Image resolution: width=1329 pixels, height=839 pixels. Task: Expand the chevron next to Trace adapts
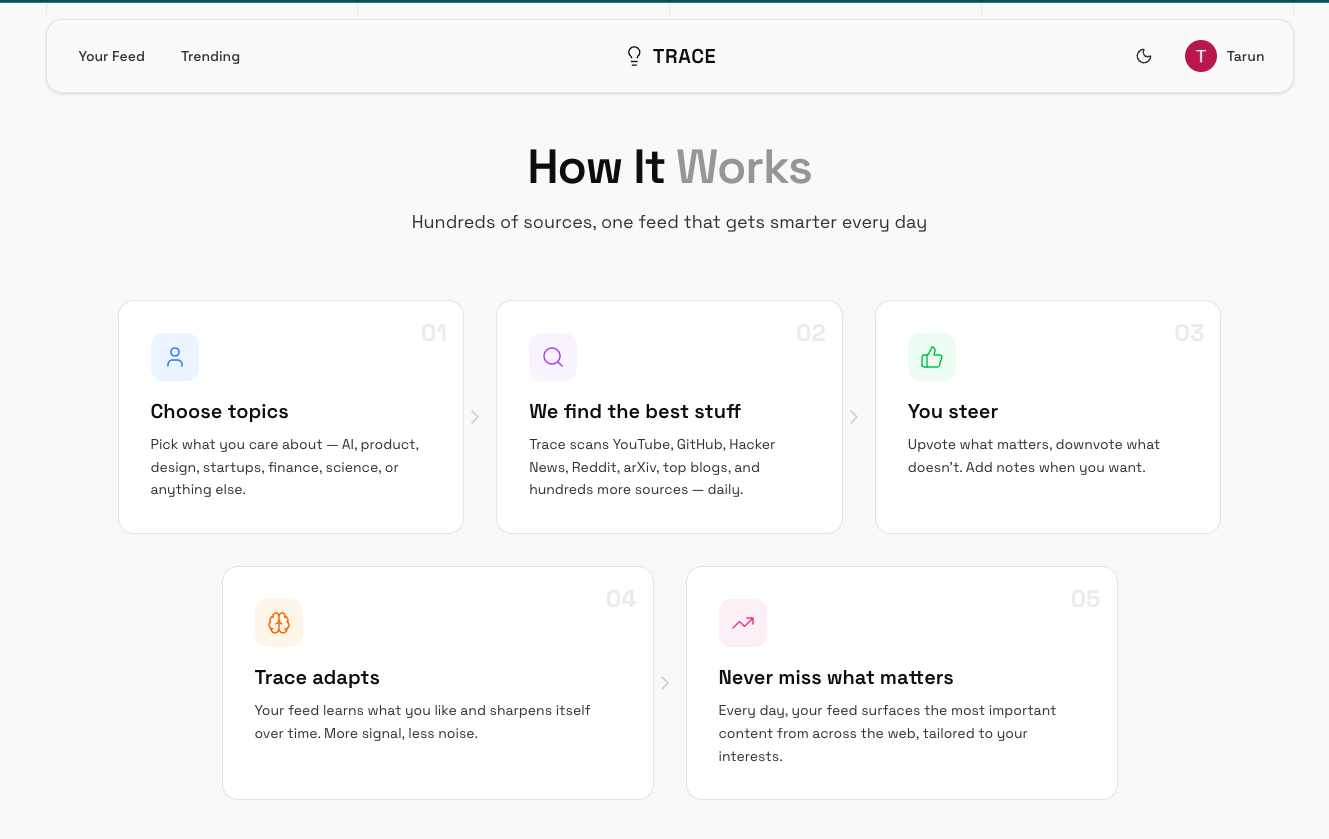[665, 683]
